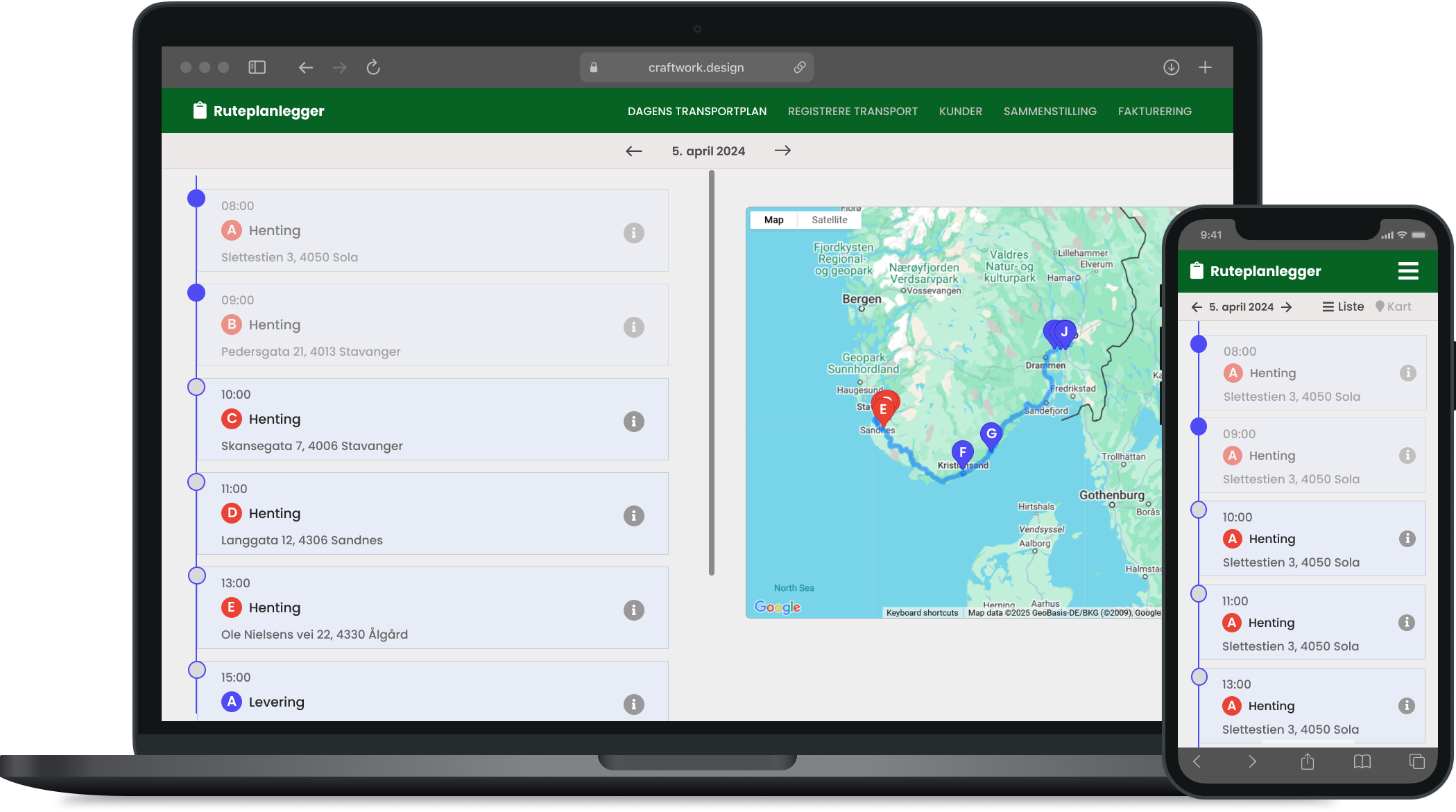The width and height of the screenshot is (1456, 812).
Task: Tap phone browser back chevron
Action: point(1197,761)
